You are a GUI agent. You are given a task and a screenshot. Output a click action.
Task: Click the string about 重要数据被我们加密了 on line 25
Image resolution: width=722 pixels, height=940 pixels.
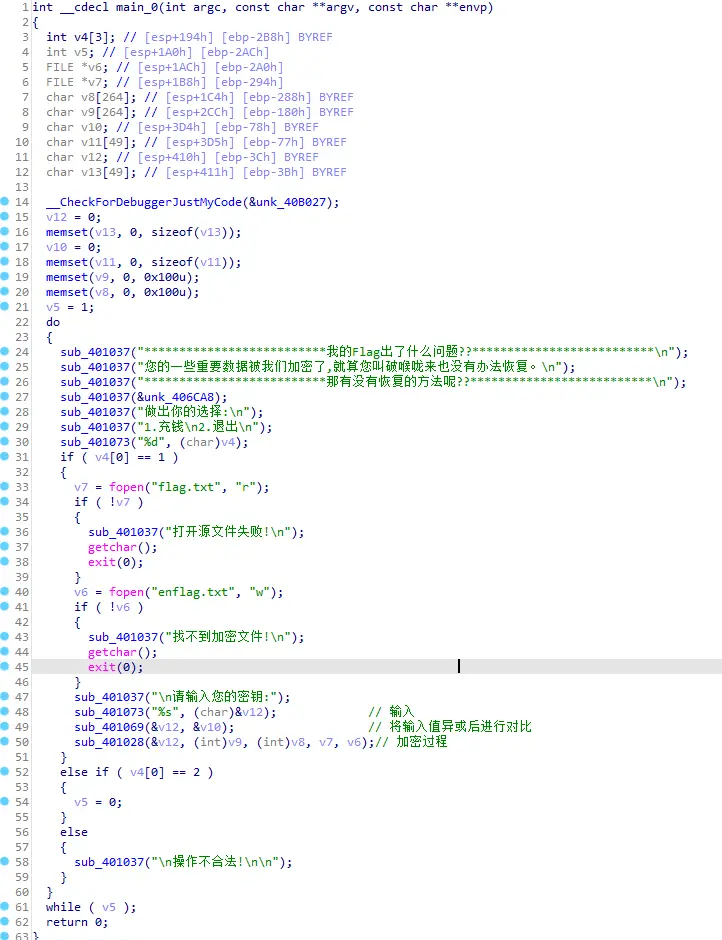(350, 367)
